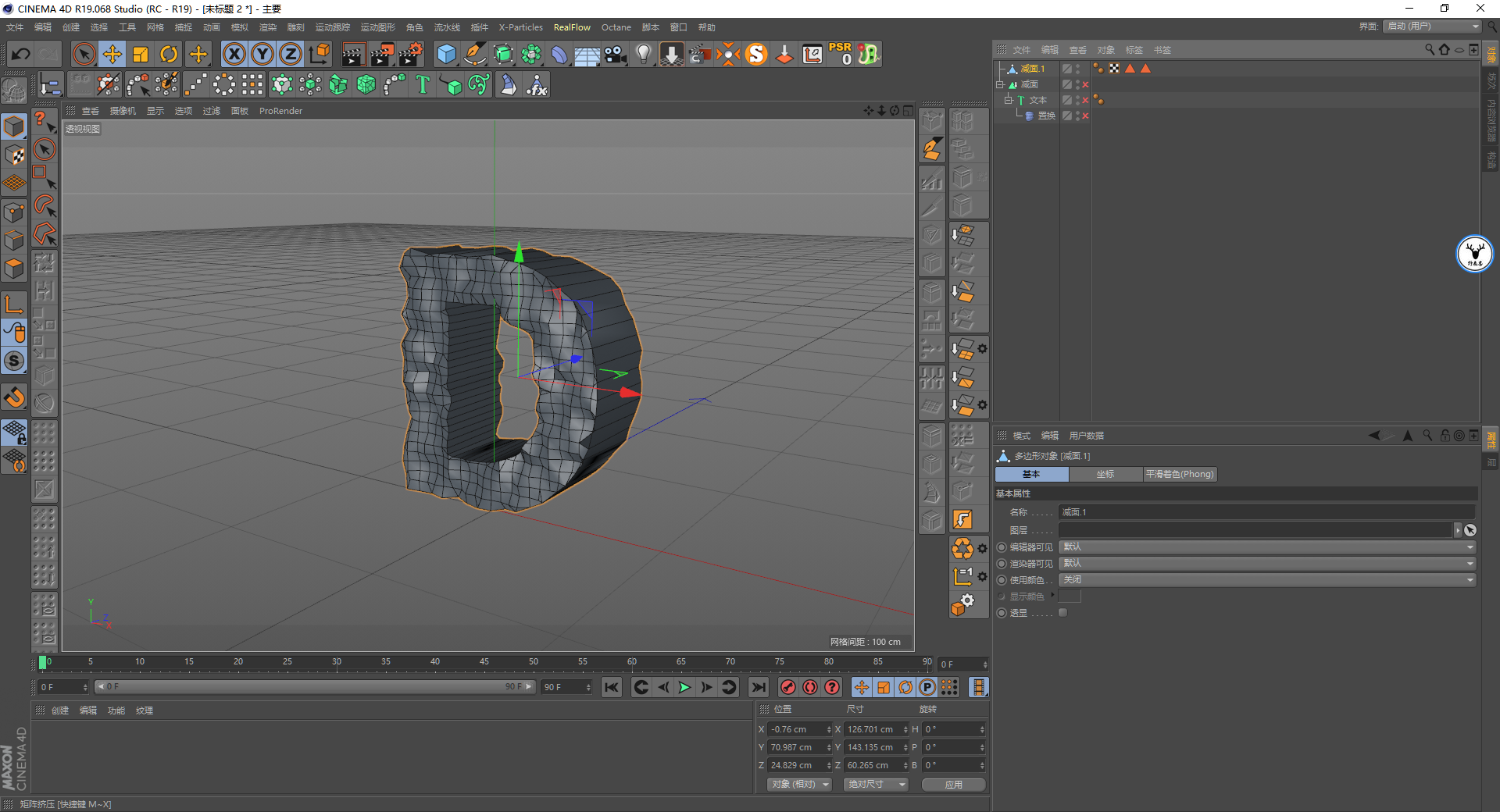Image resolution: width=1500 pixels, height=812 pixels.
Task: Select the Rotate tool in top toolbar
Action: tap(169, 54)
